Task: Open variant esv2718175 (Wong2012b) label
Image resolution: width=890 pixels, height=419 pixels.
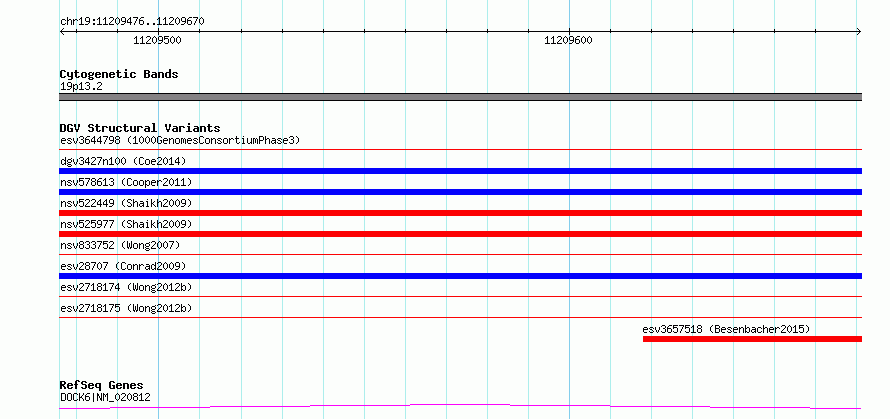Action: pyautogui.click(x=126, y=308)
